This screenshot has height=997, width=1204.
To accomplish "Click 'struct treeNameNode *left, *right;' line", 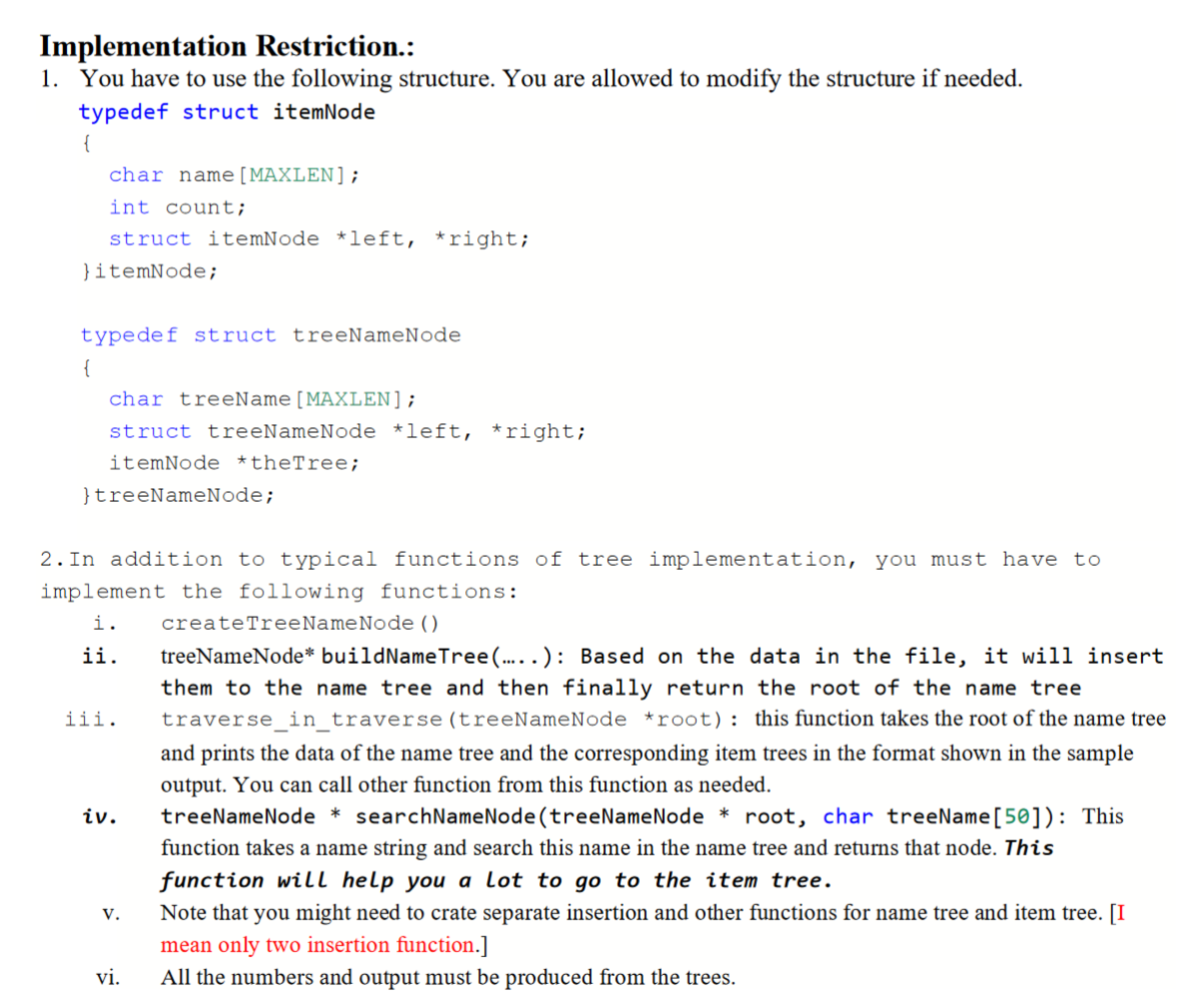I will click(347, 431).
